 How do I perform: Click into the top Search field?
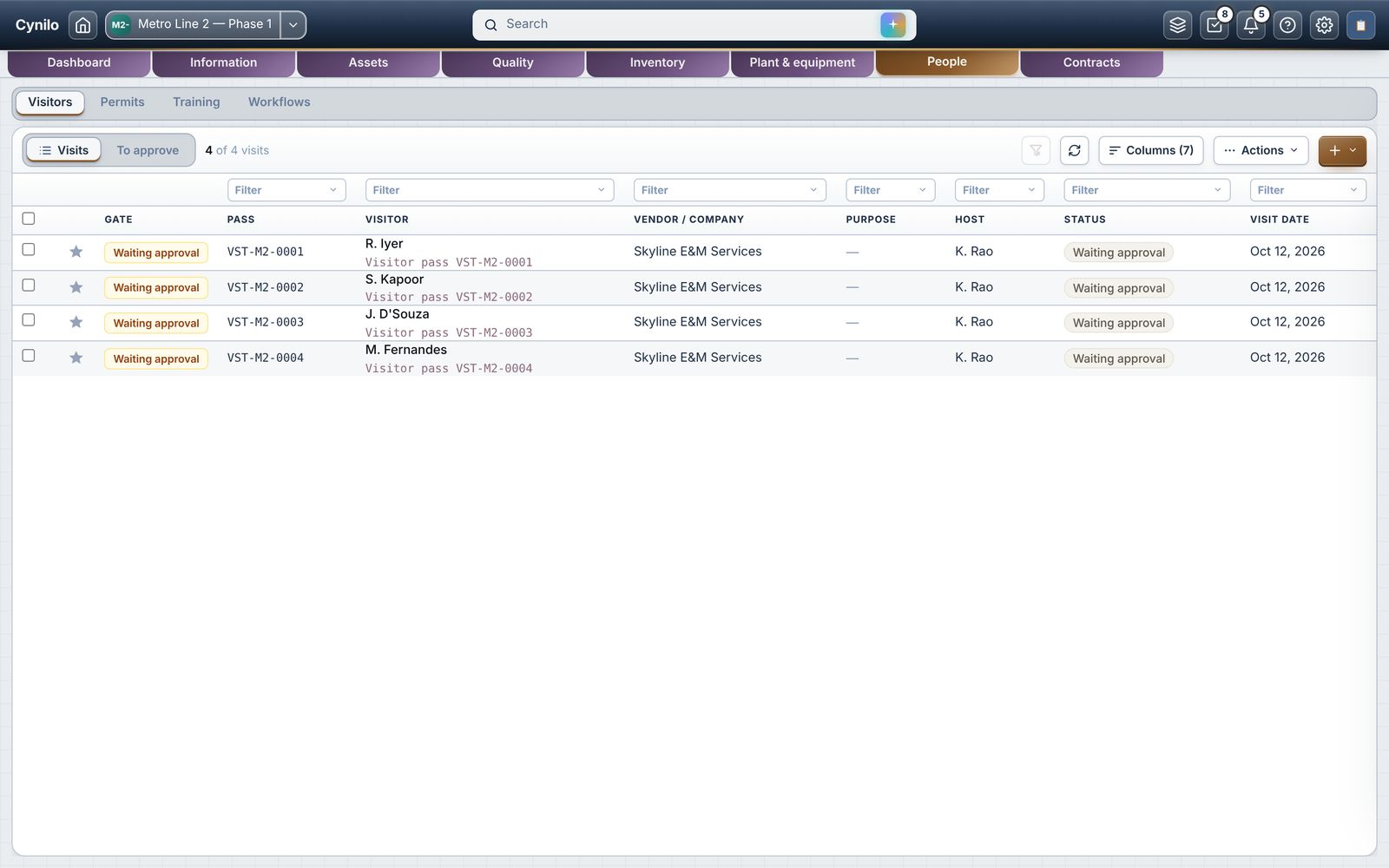click(686, 24)
